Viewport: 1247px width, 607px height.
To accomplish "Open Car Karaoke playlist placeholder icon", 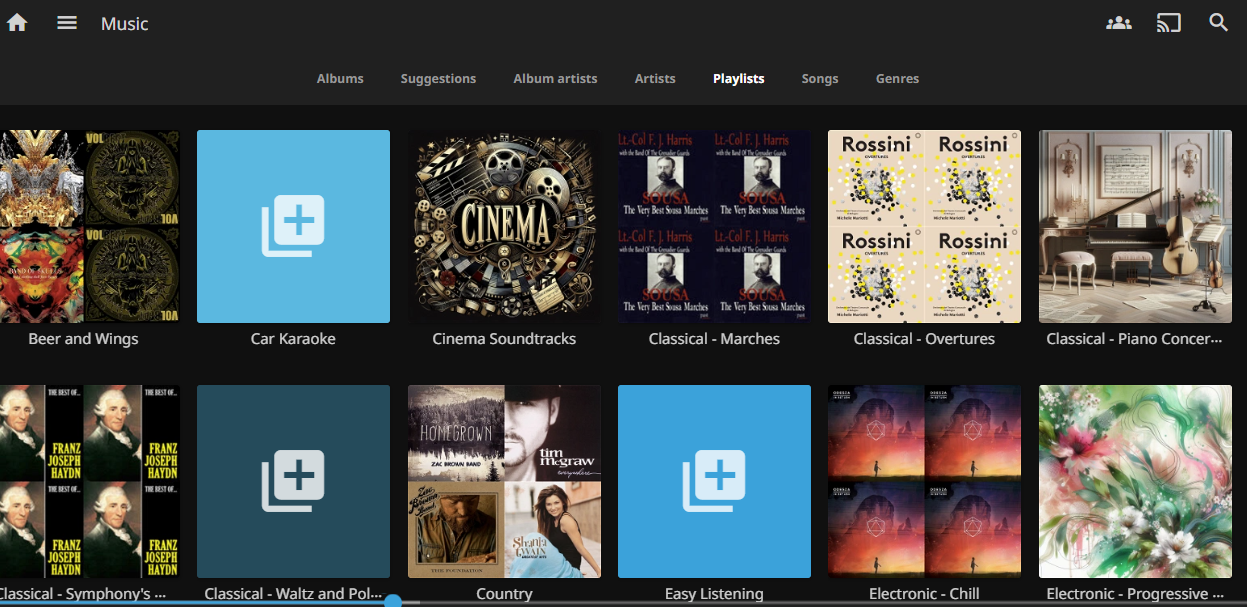I will tap(293, 226).
